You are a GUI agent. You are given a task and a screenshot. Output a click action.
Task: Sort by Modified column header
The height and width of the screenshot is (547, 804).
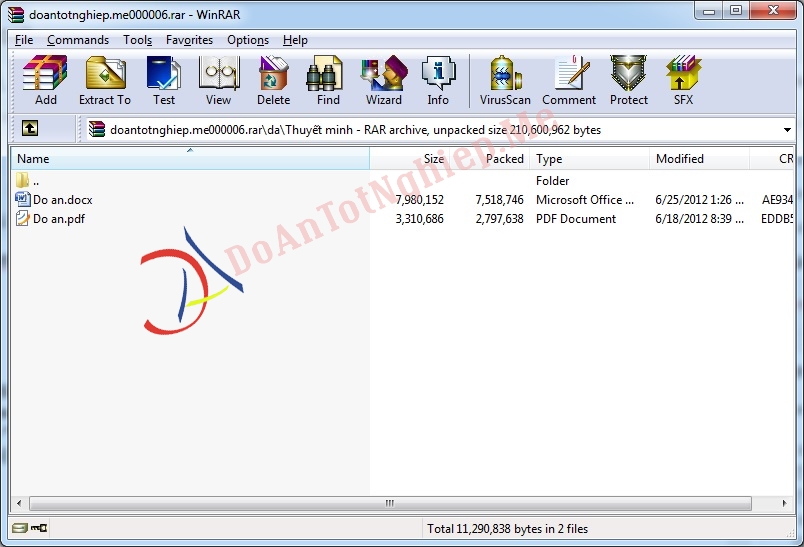click(700, 159)
